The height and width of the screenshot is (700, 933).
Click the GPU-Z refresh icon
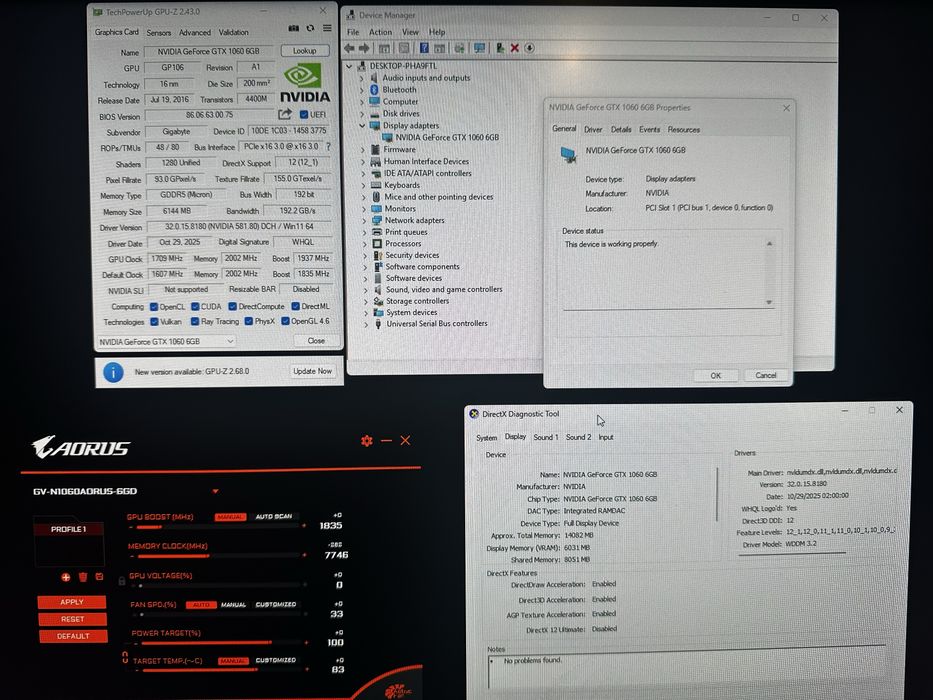(x=310, y=28)
